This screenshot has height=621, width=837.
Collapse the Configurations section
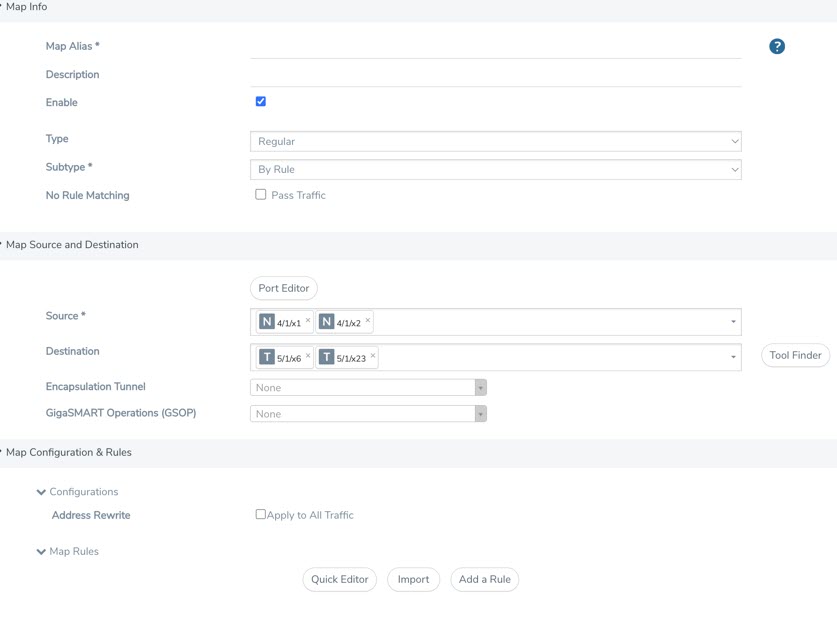[41, 492]
